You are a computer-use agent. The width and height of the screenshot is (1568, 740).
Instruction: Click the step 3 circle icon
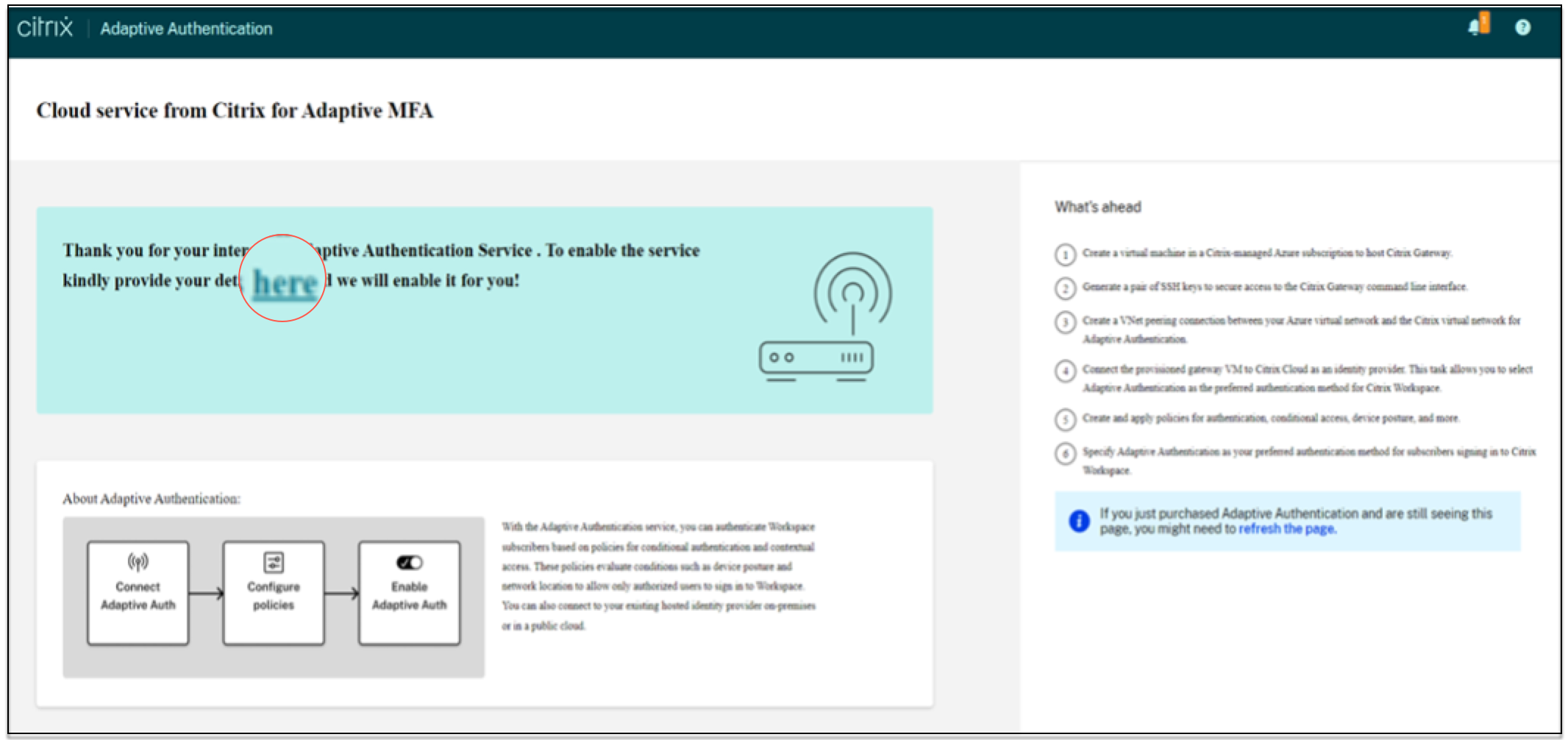click(x=1065, y=322)
